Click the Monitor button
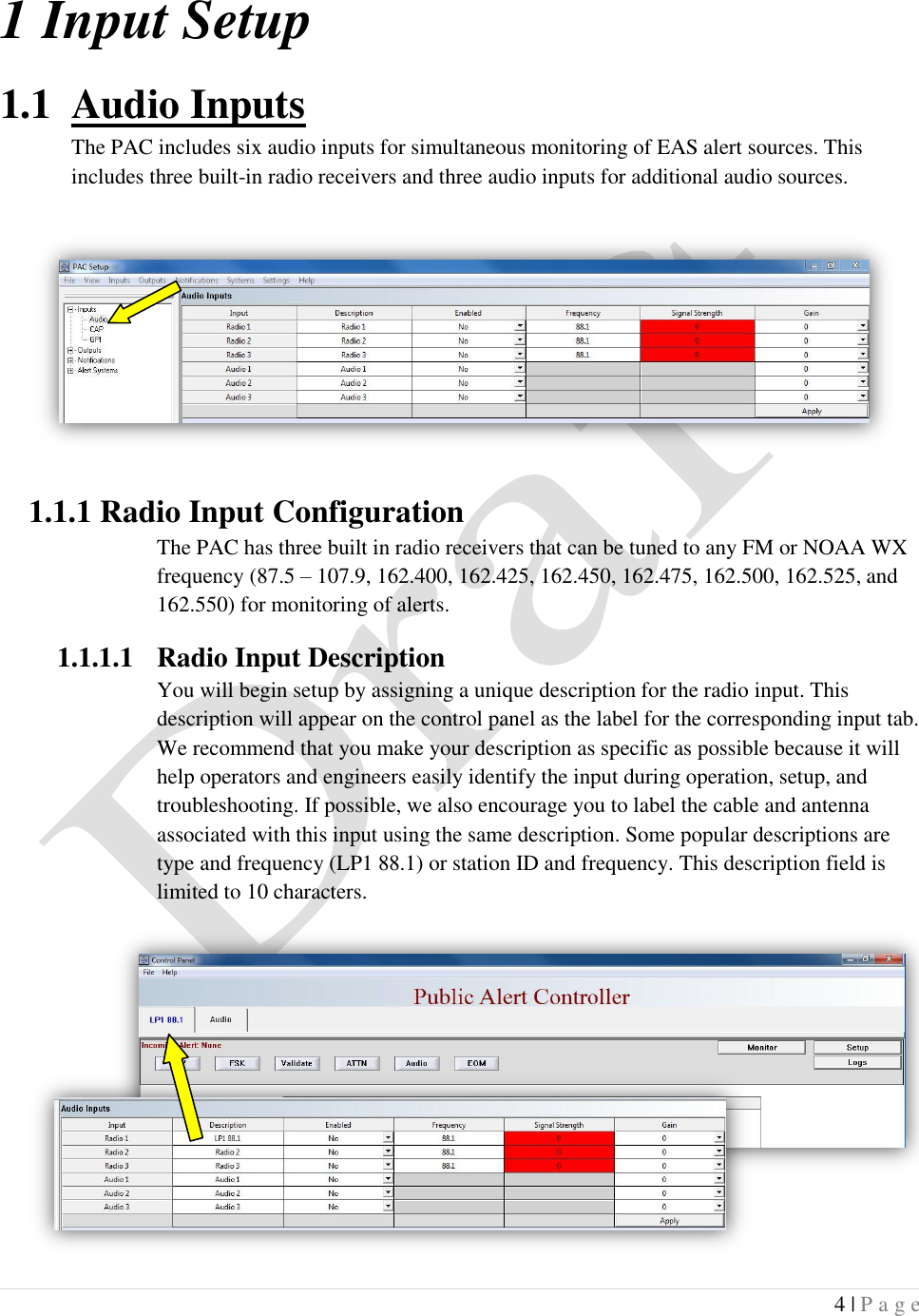 [761, 1047]
